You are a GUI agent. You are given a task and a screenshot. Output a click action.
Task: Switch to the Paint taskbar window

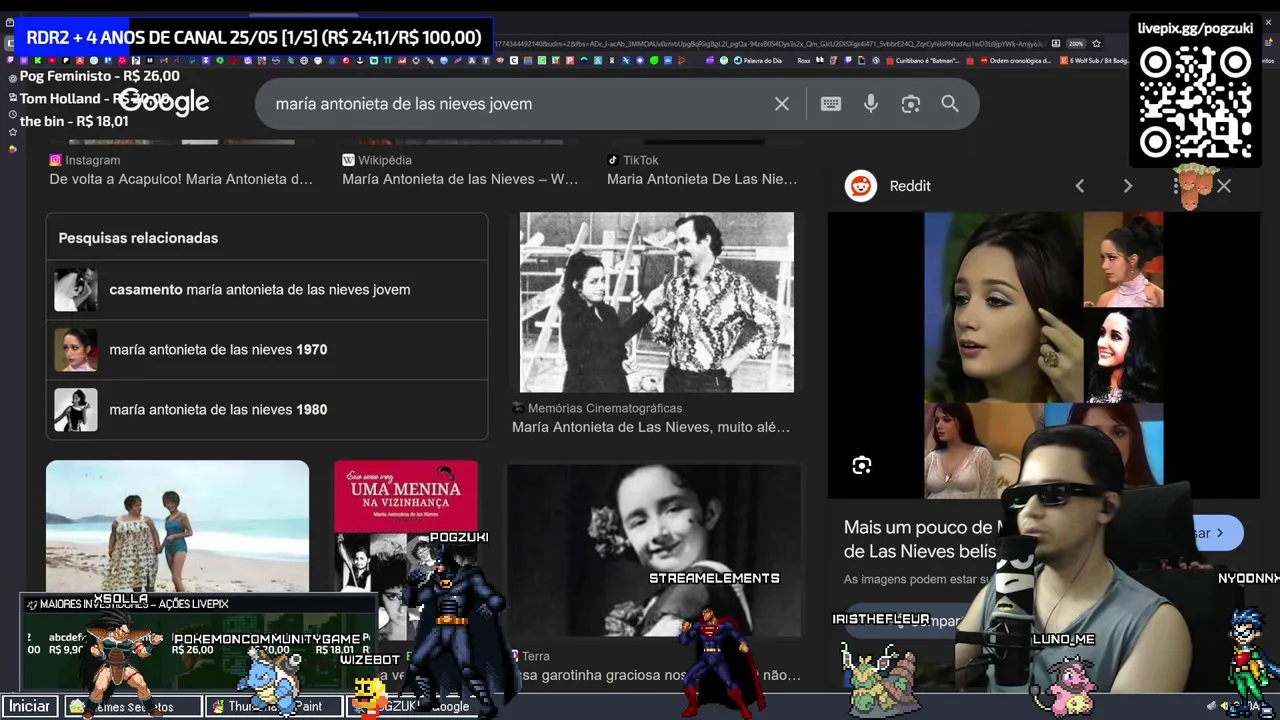(x=275, y=706)
